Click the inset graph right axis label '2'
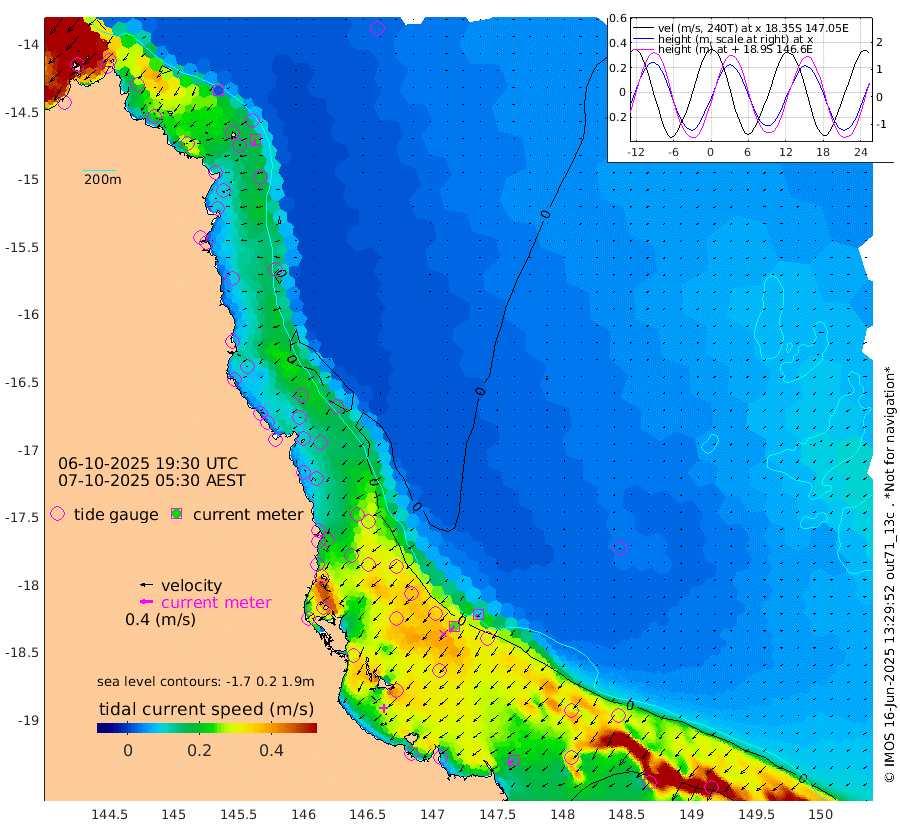Screen dimensions: 900x834 coord(879,42)
